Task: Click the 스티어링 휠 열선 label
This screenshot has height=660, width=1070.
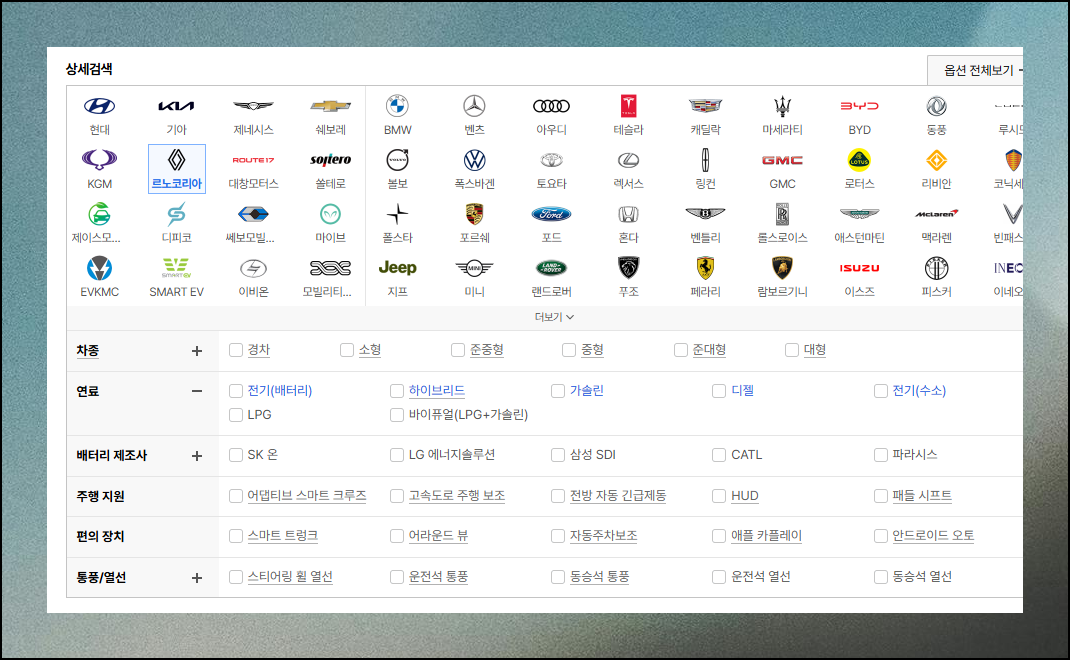Action: pyautogui.click(x=290, y=577)
